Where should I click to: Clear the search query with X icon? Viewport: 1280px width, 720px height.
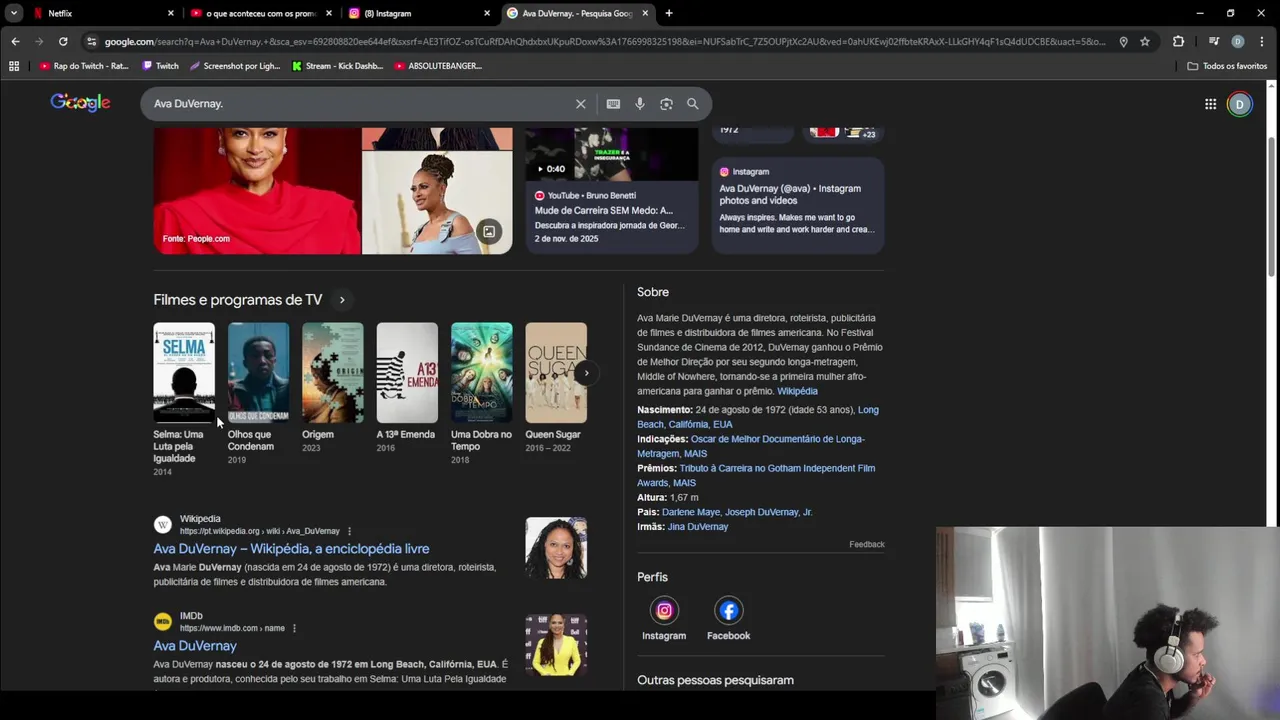[x=580, y=104]
